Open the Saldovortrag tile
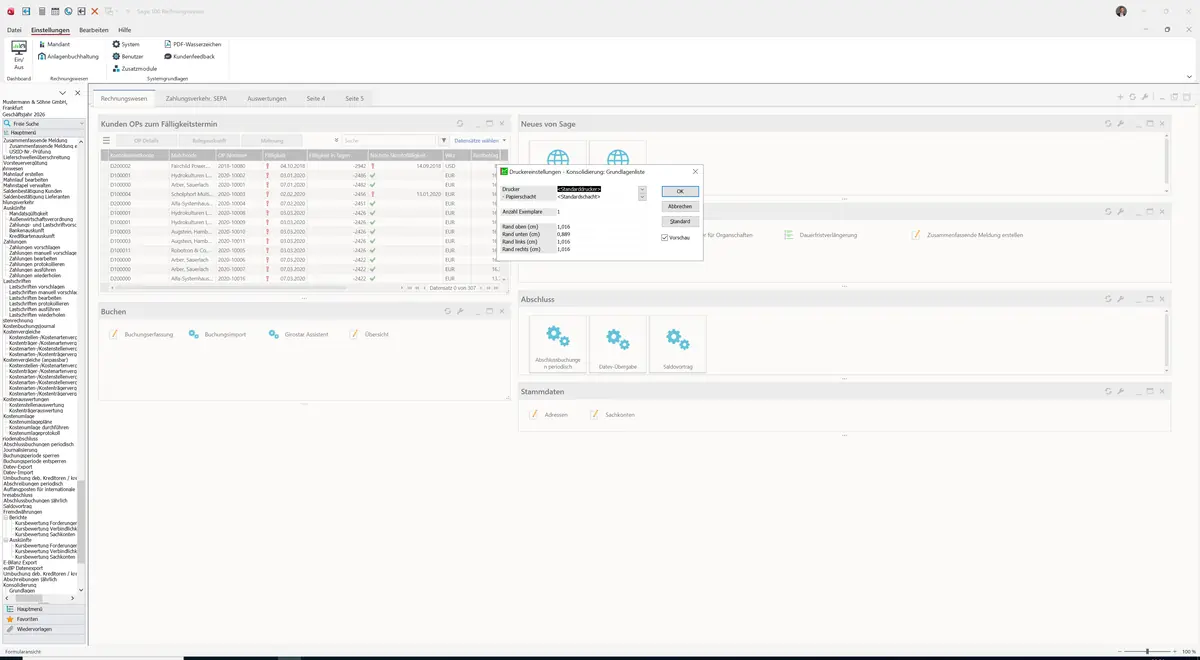Screen dimensions: 1200x660 click(x=678, y=345)
